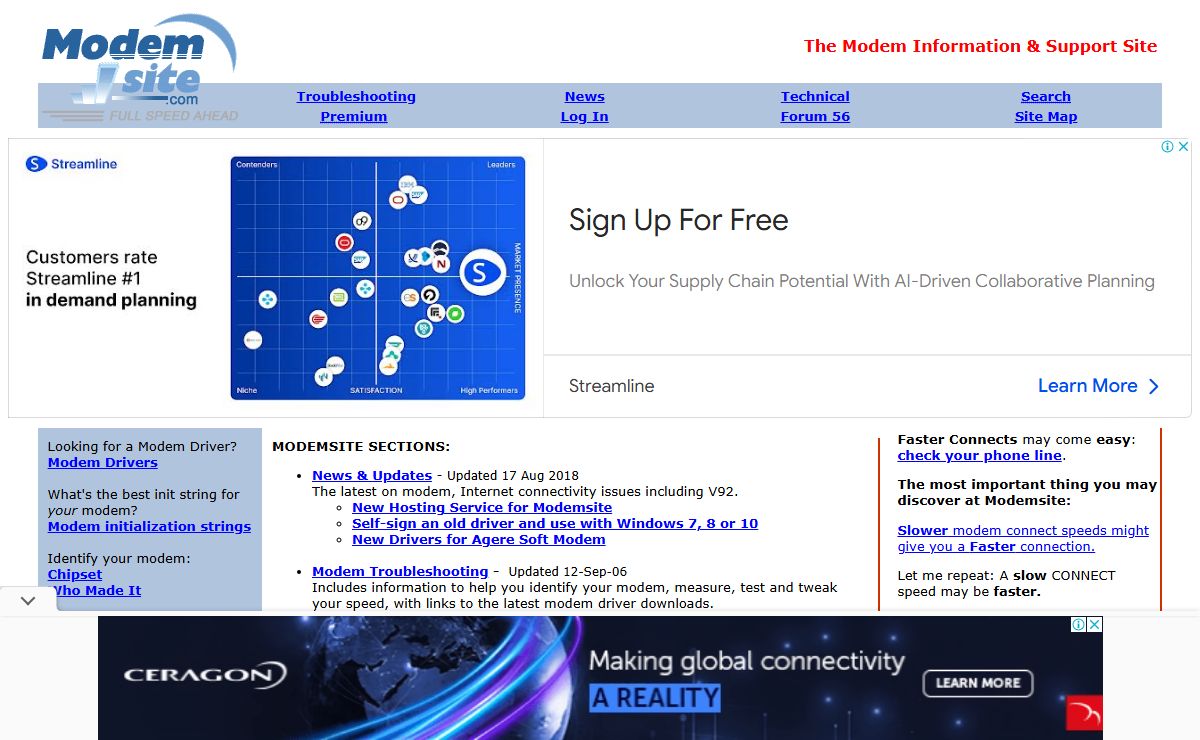This screenshot has width=1200, height=740.
Task: Click the Streamline logo in the ad
Action: [71, 164]
